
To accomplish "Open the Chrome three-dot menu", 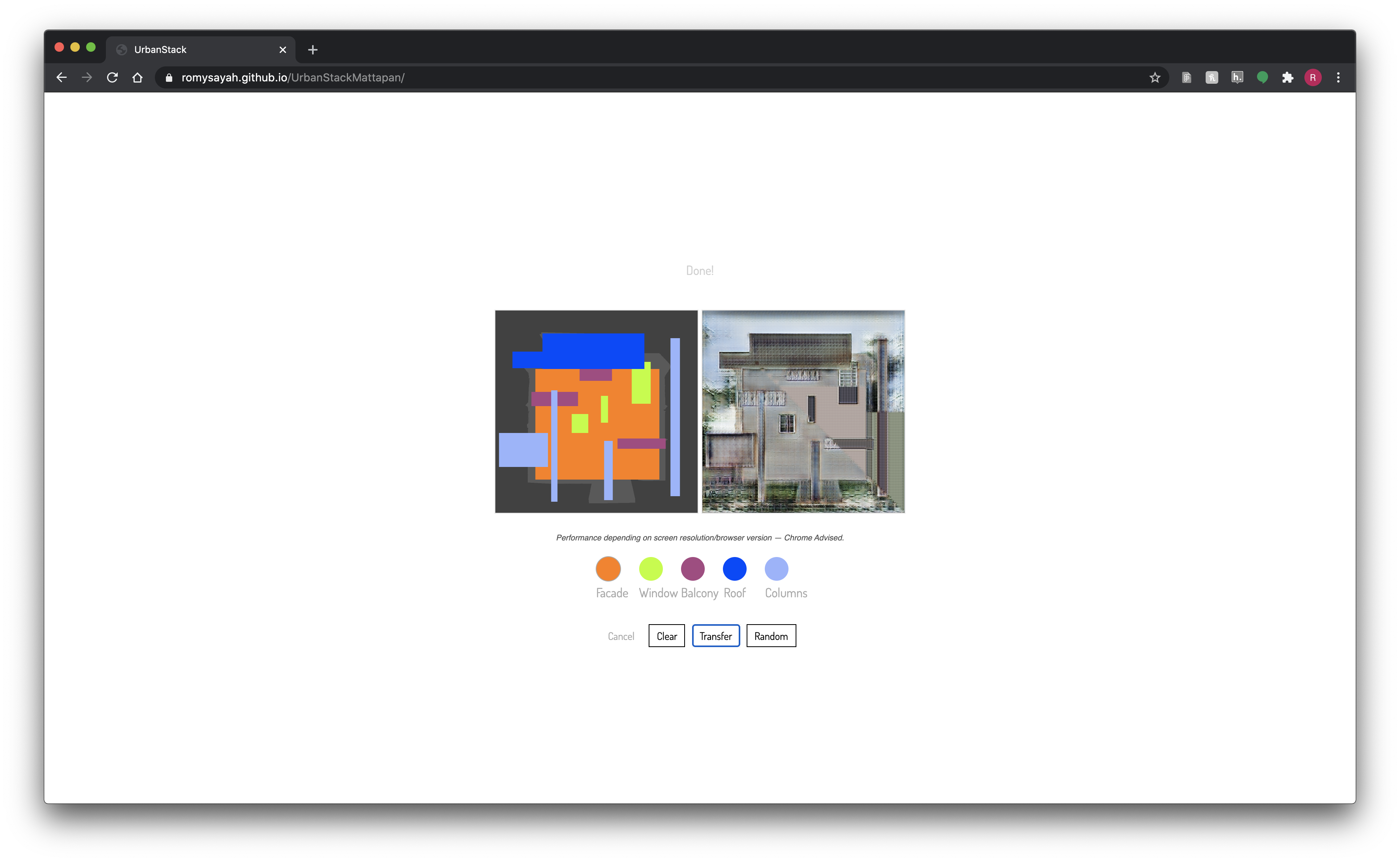I will (1338, 77).
